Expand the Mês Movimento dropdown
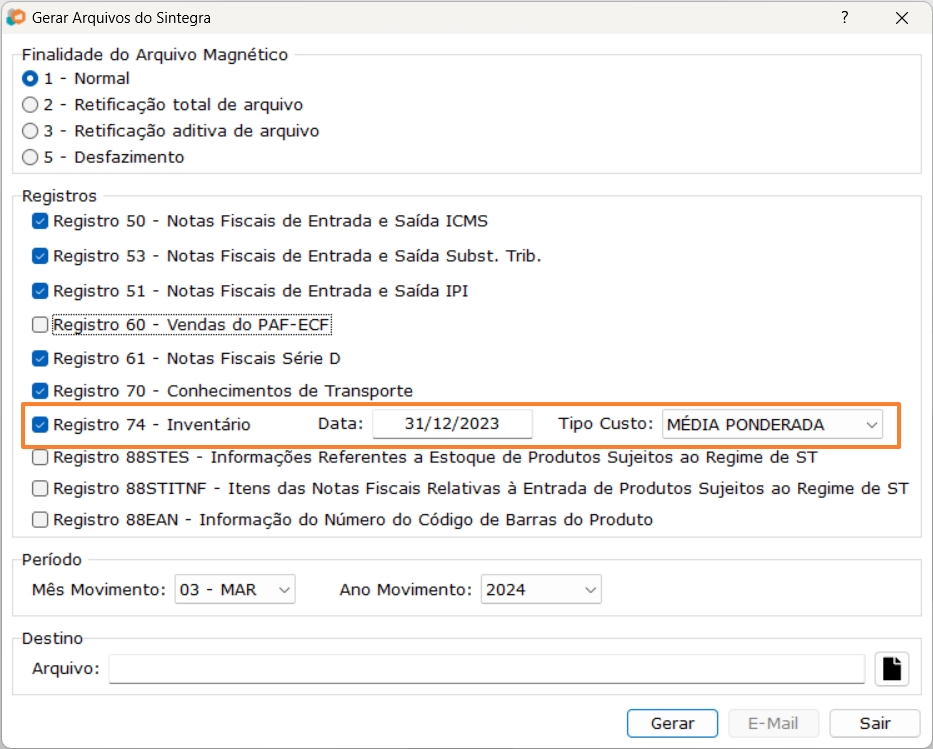The width and height of the screenshot is (933, 749). tap(235, 590)
